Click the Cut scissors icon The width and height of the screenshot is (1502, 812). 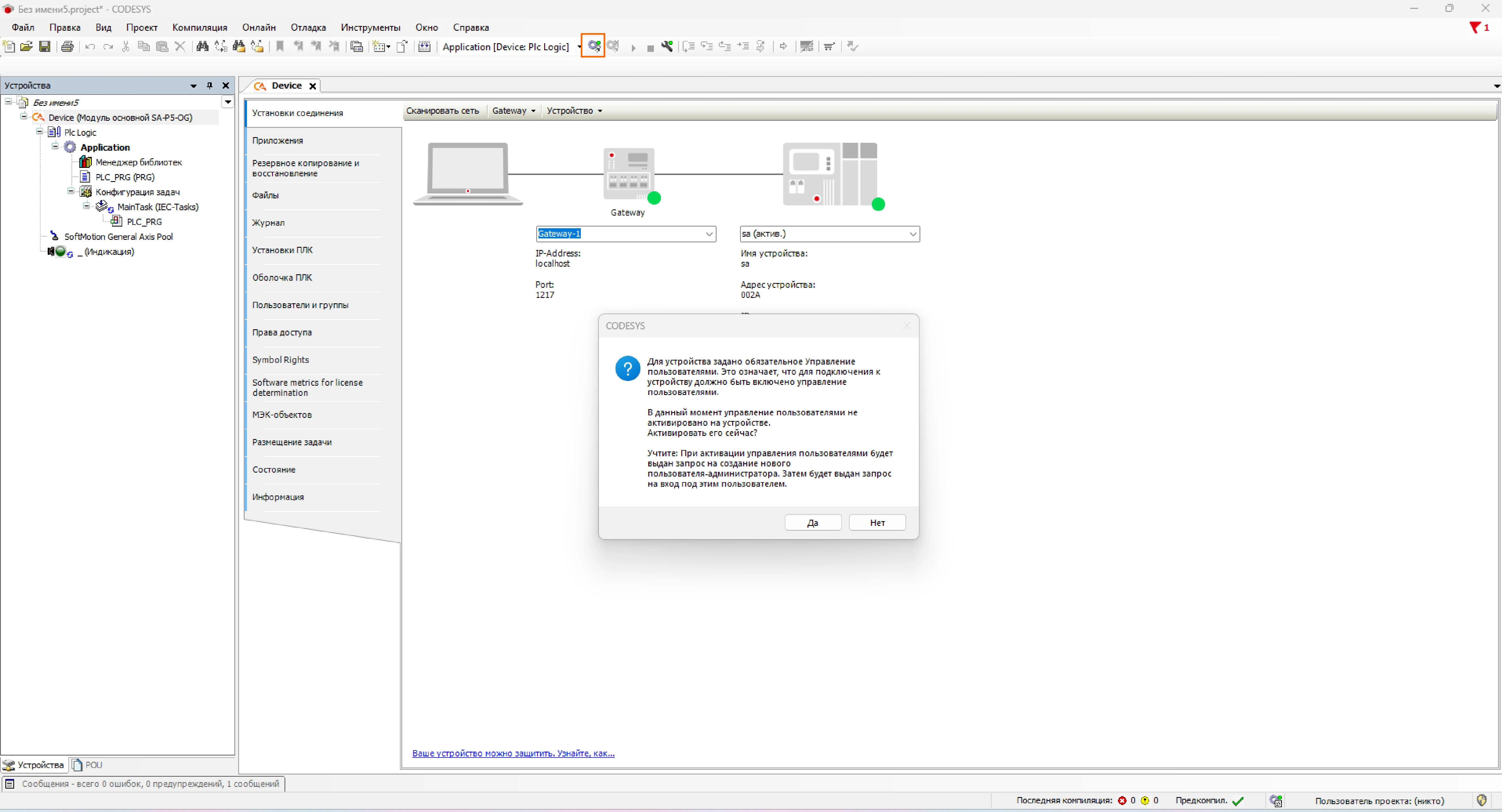[x=126, y=47]
